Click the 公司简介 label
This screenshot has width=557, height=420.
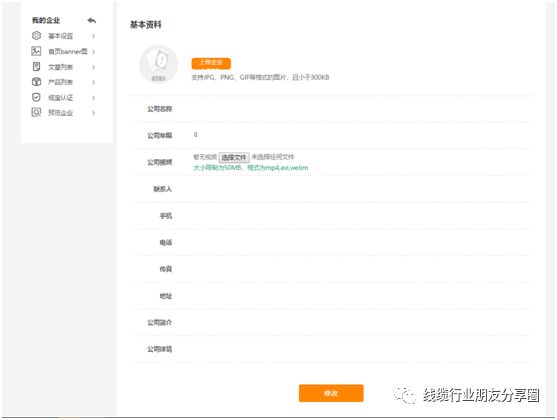tap(159, 322)
